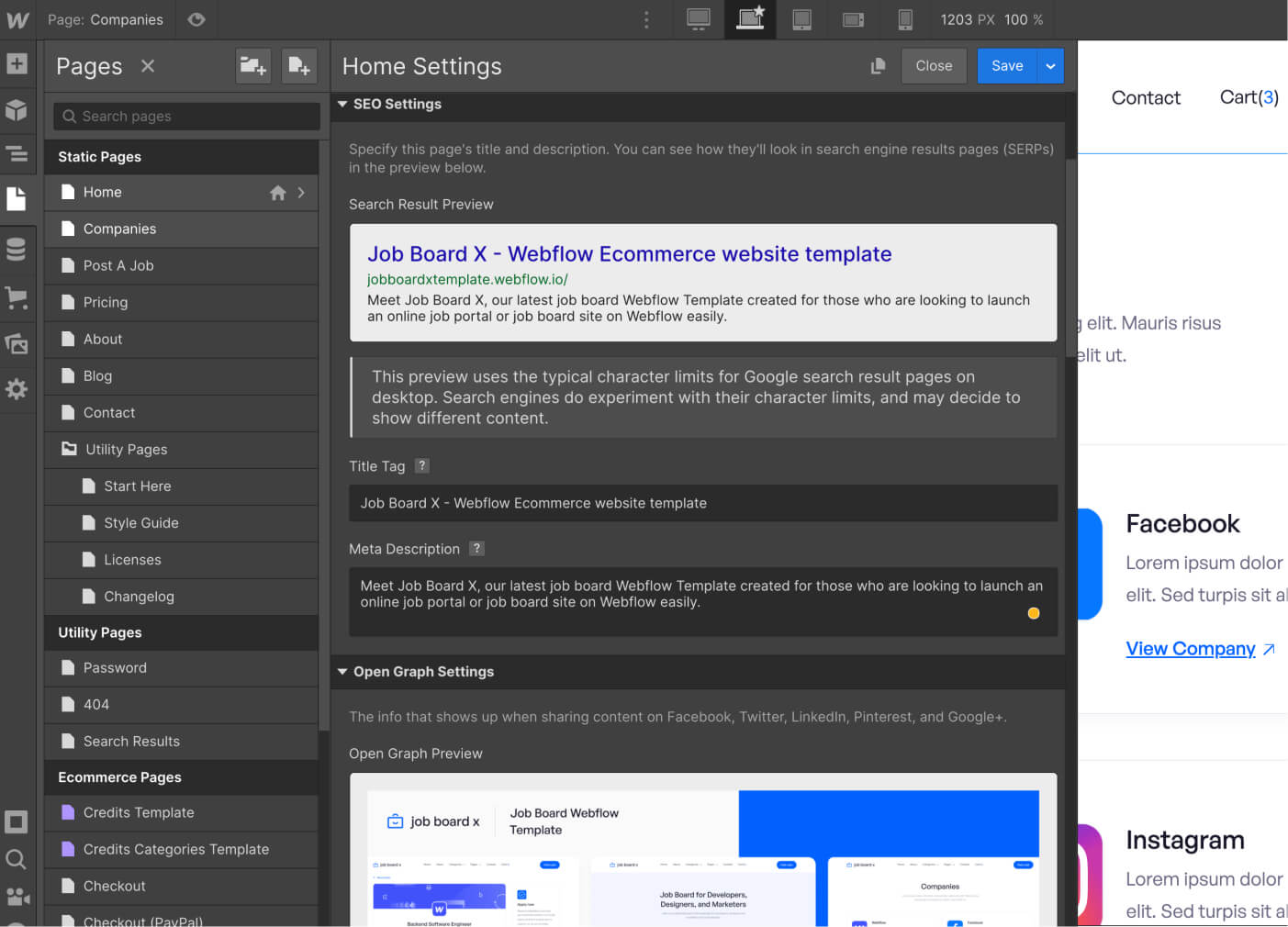
Task: Create a new page with the page icon
Action: click(x=299, y=65)
